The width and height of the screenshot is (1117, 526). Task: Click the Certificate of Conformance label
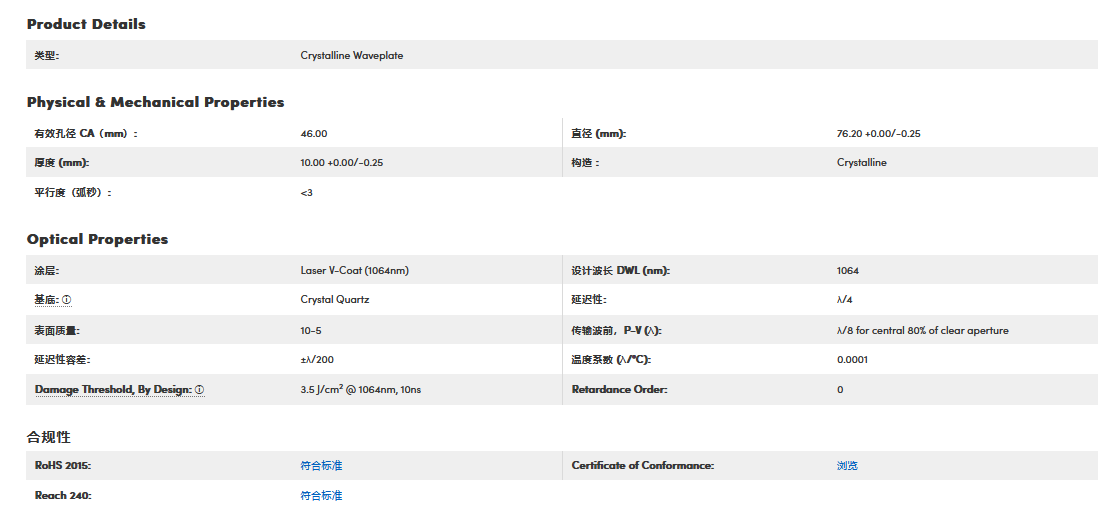[x=642, y=466]
